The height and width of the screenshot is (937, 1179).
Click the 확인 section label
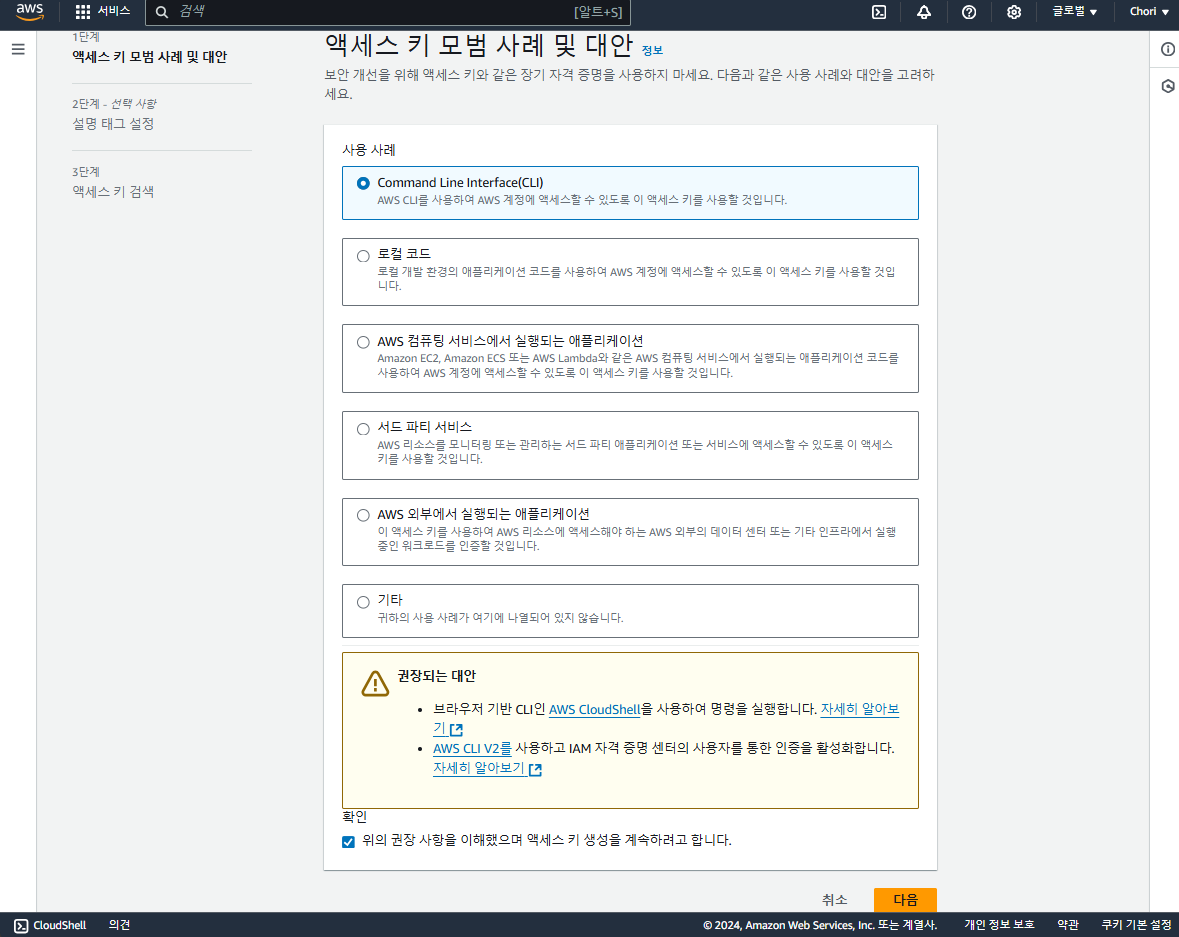click(x=354, y=817)
